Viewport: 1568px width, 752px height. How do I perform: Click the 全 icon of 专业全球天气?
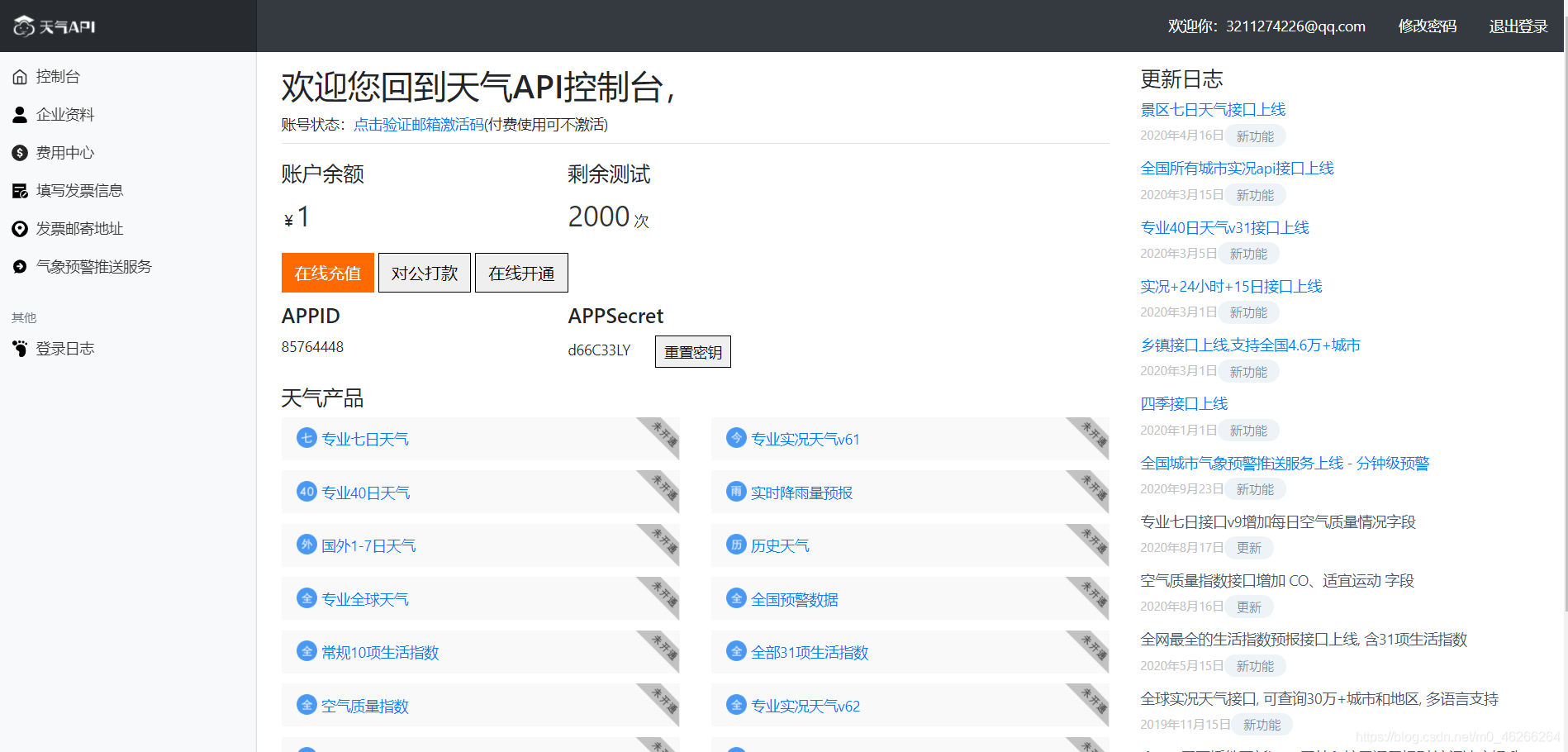coord(306,598)
